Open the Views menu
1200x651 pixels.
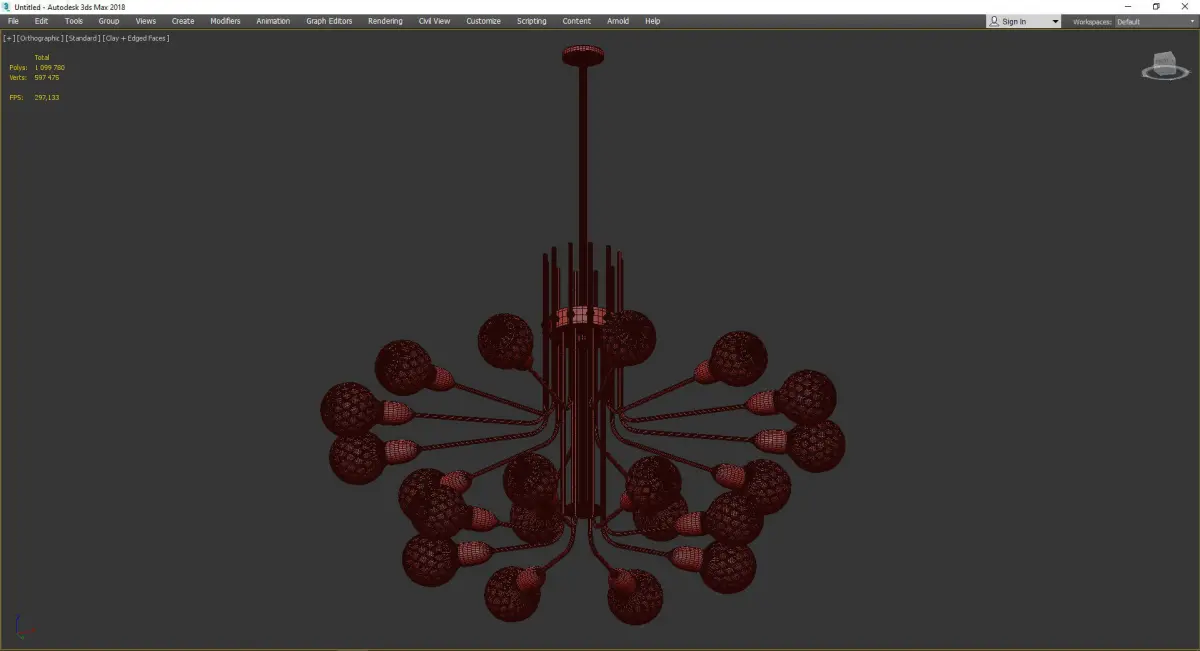point(146,21)
